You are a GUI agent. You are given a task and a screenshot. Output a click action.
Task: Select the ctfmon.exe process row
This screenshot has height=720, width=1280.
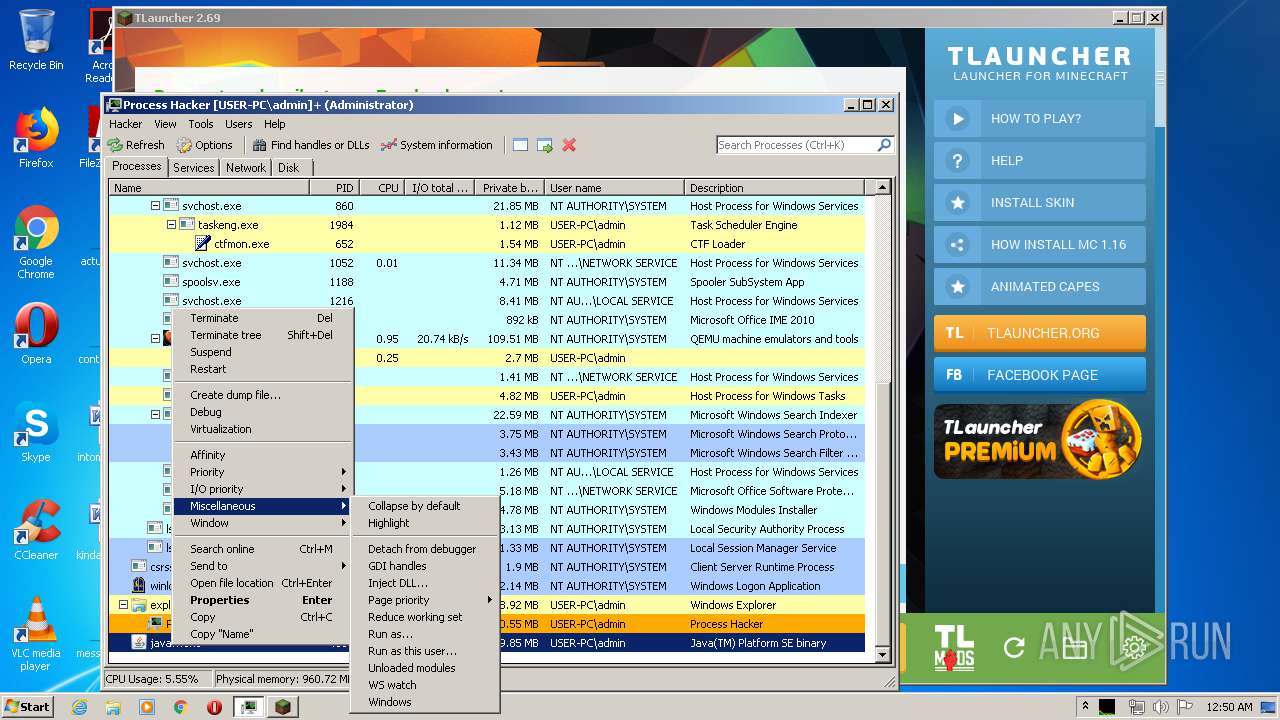(x=487, y=244)
